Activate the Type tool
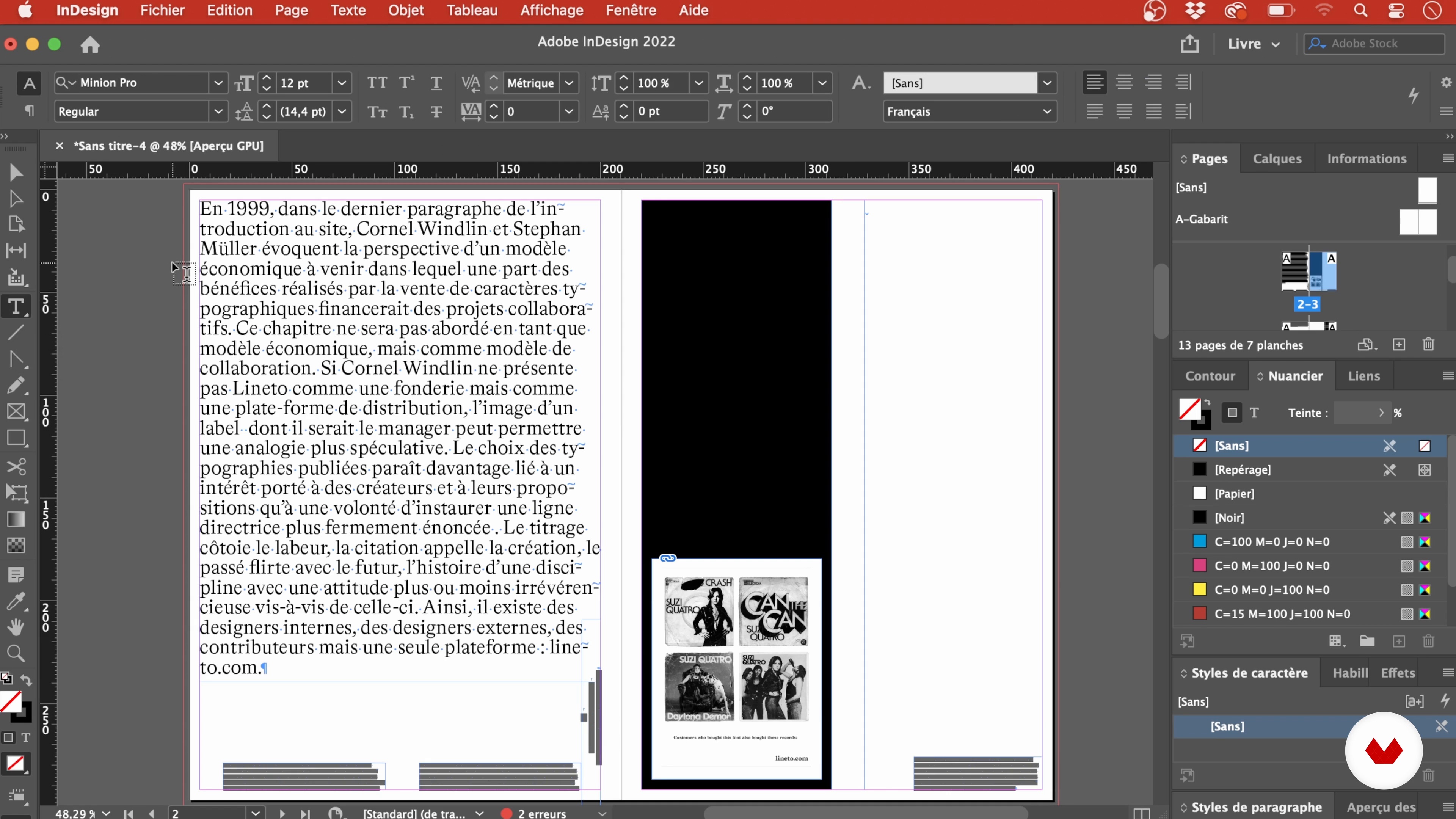The height and width of the screenshot is (819, 1456). pos(16,307)
